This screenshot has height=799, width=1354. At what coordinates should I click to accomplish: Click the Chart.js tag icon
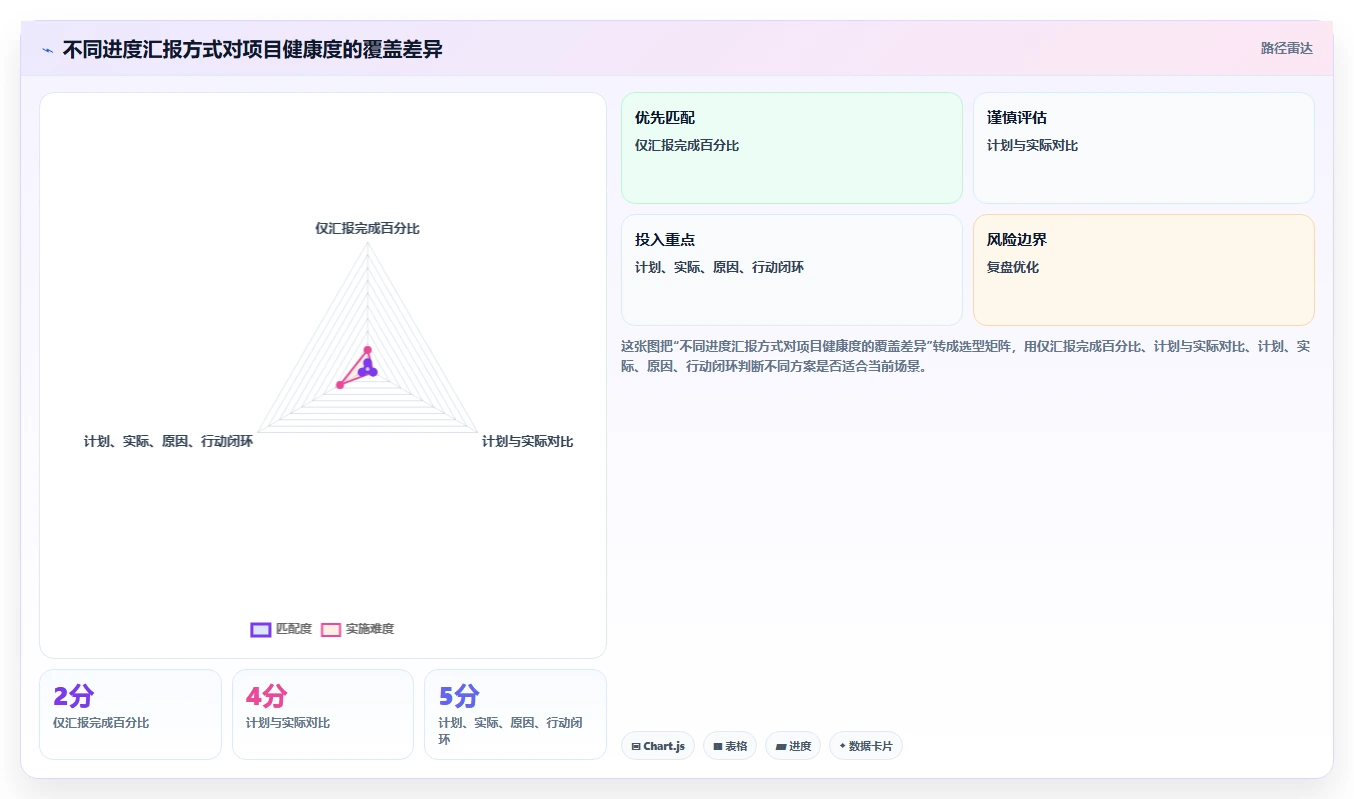(636, 746)
